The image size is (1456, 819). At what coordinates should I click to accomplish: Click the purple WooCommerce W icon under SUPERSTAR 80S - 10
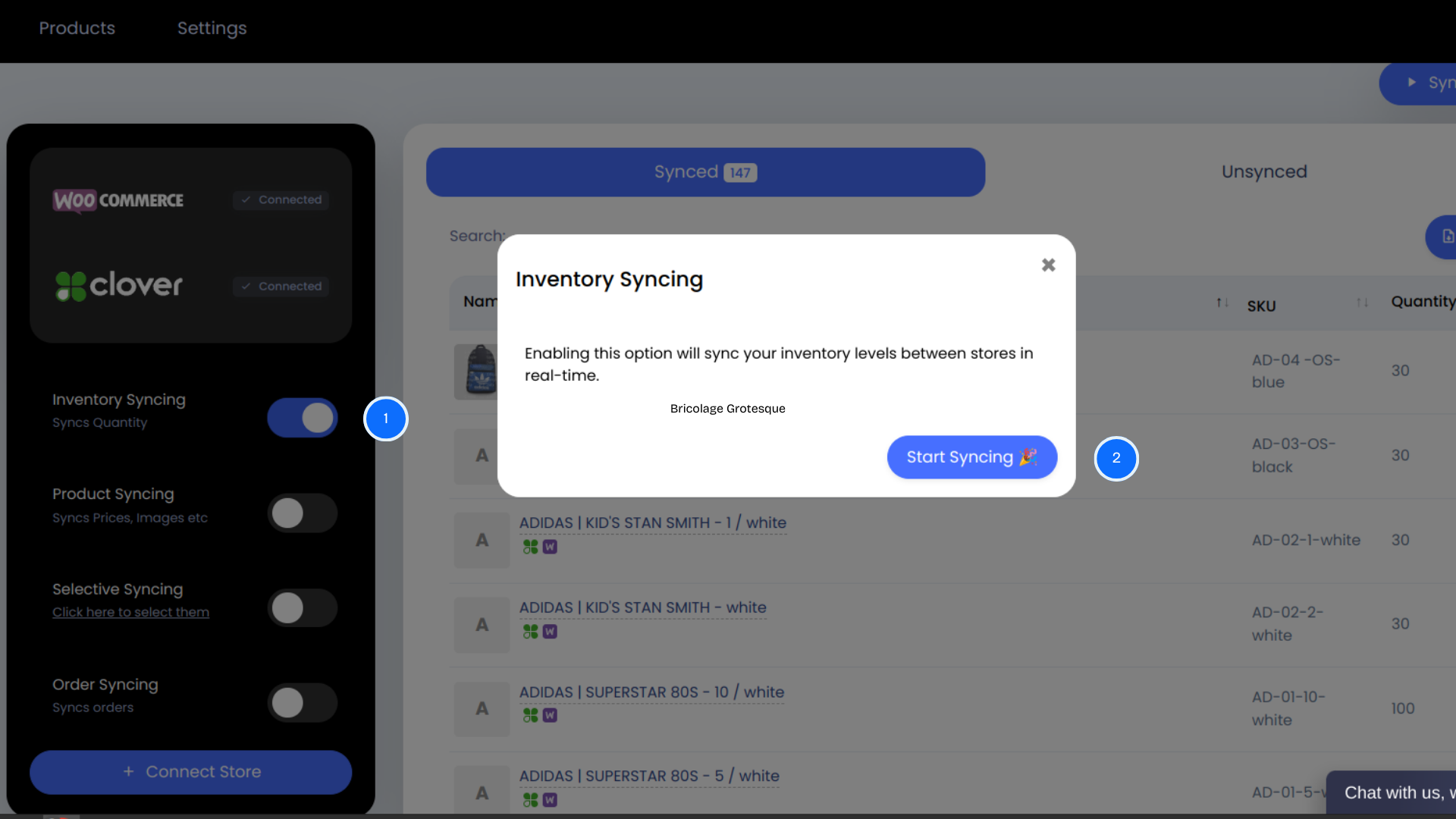(x=548, y=715)
